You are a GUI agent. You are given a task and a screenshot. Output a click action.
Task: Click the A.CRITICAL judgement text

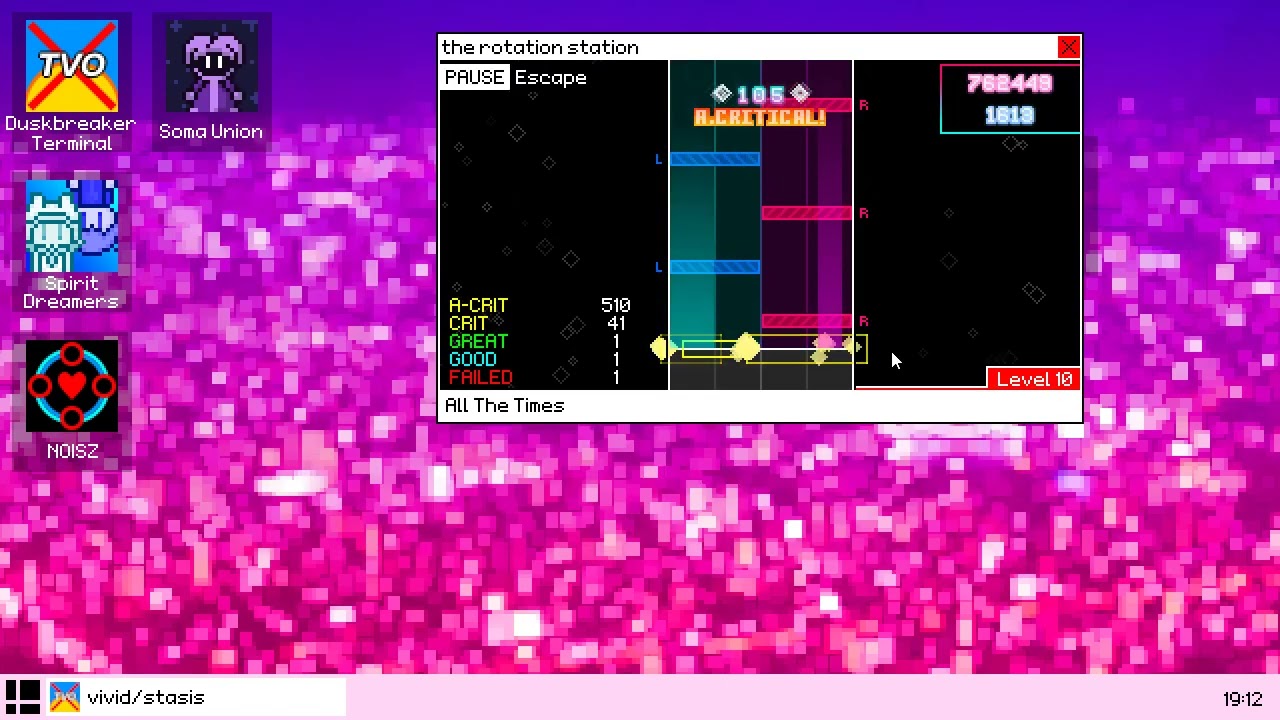click(760, 117)
